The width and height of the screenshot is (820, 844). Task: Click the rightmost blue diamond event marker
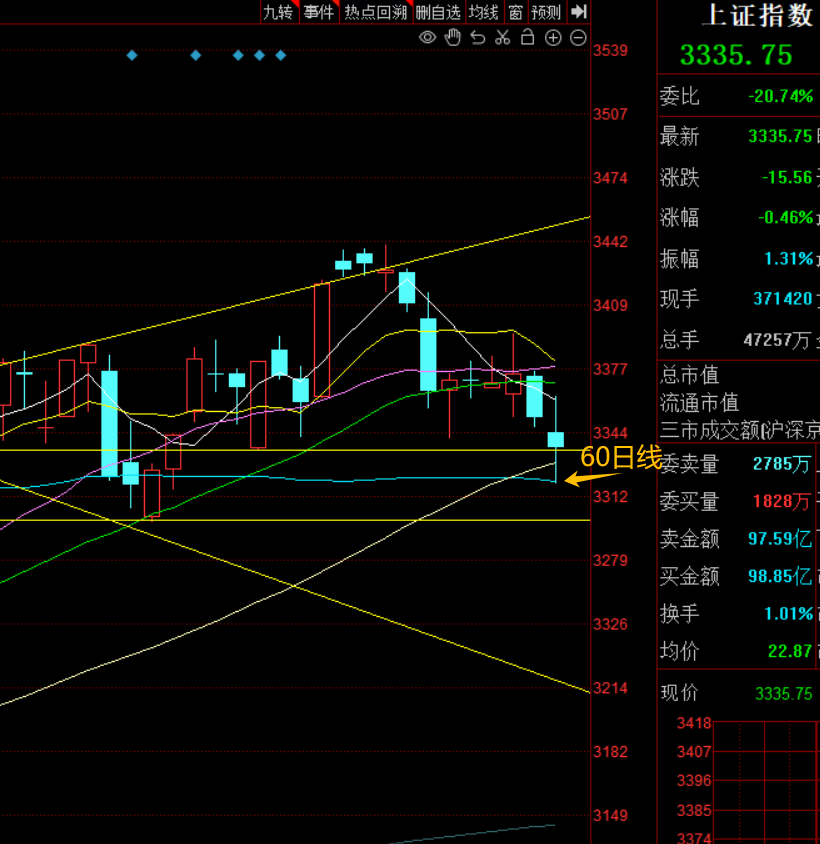tap(281, 55)
